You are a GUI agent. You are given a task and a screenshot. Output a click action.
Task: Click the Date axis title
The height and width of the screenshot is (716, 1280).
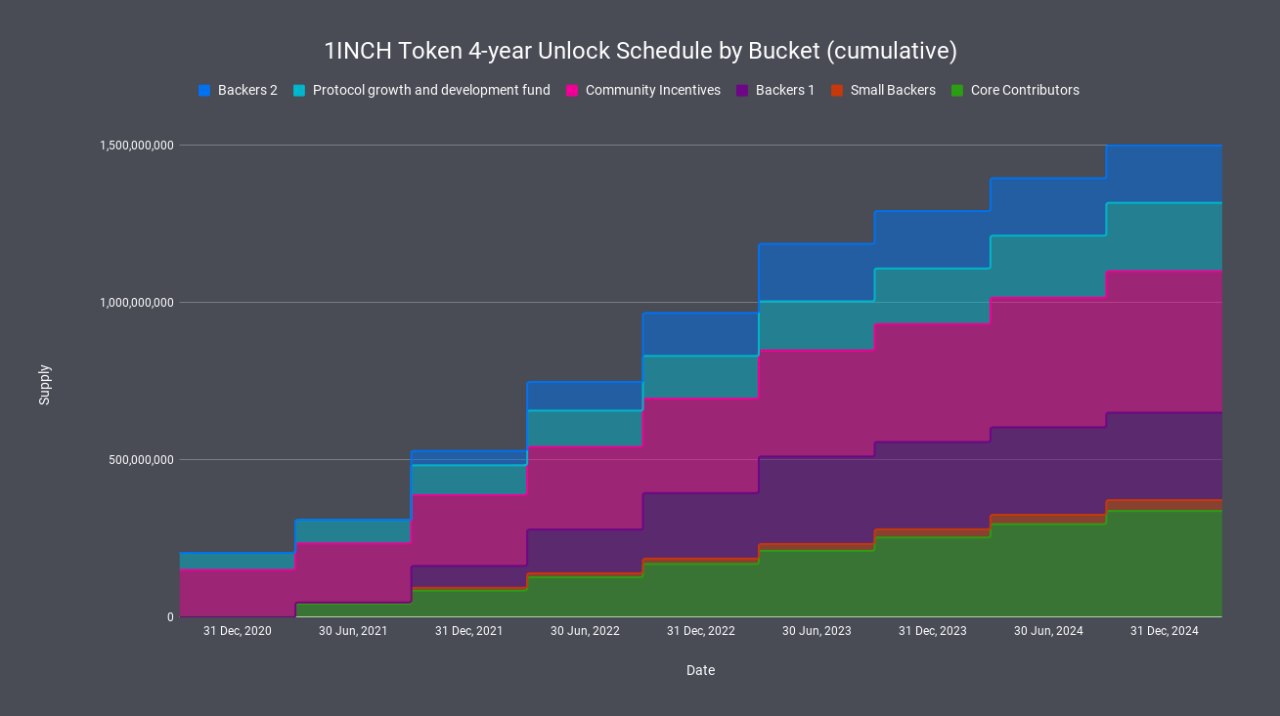pos(700,670)
